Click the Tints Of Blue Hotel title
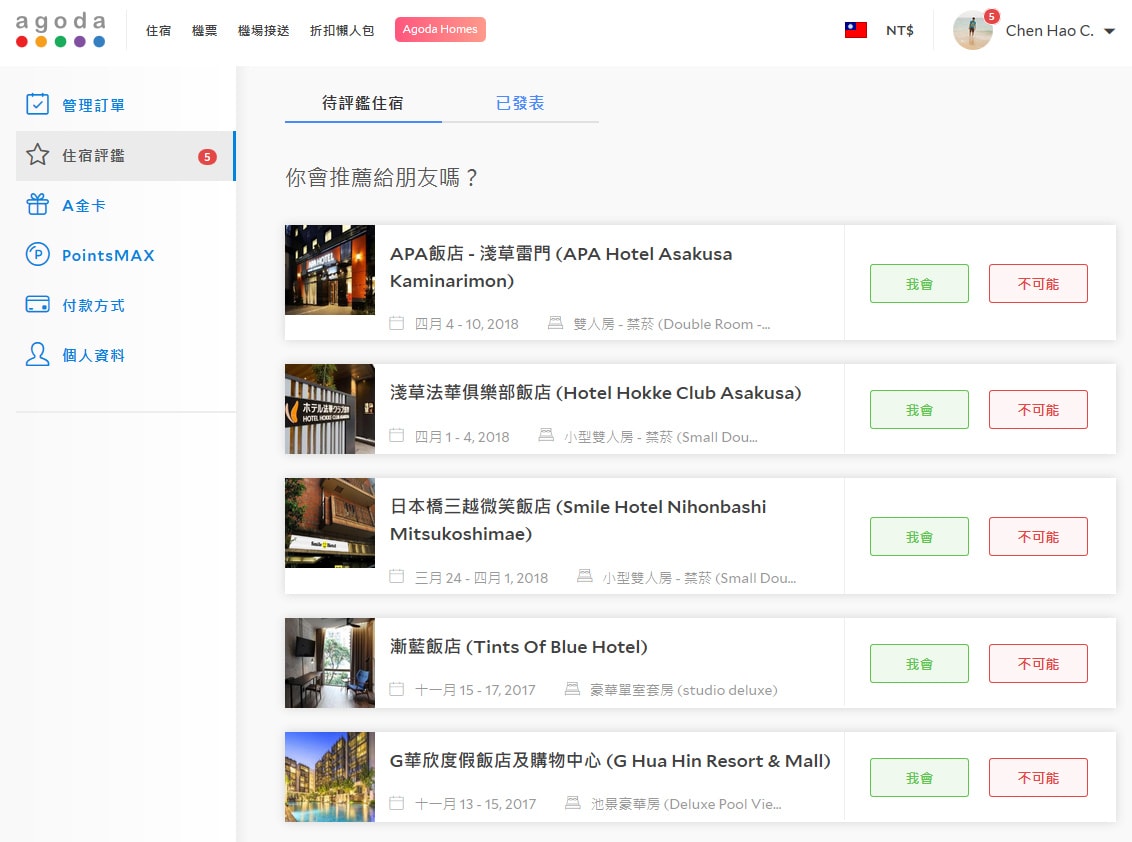 point(518,647)
